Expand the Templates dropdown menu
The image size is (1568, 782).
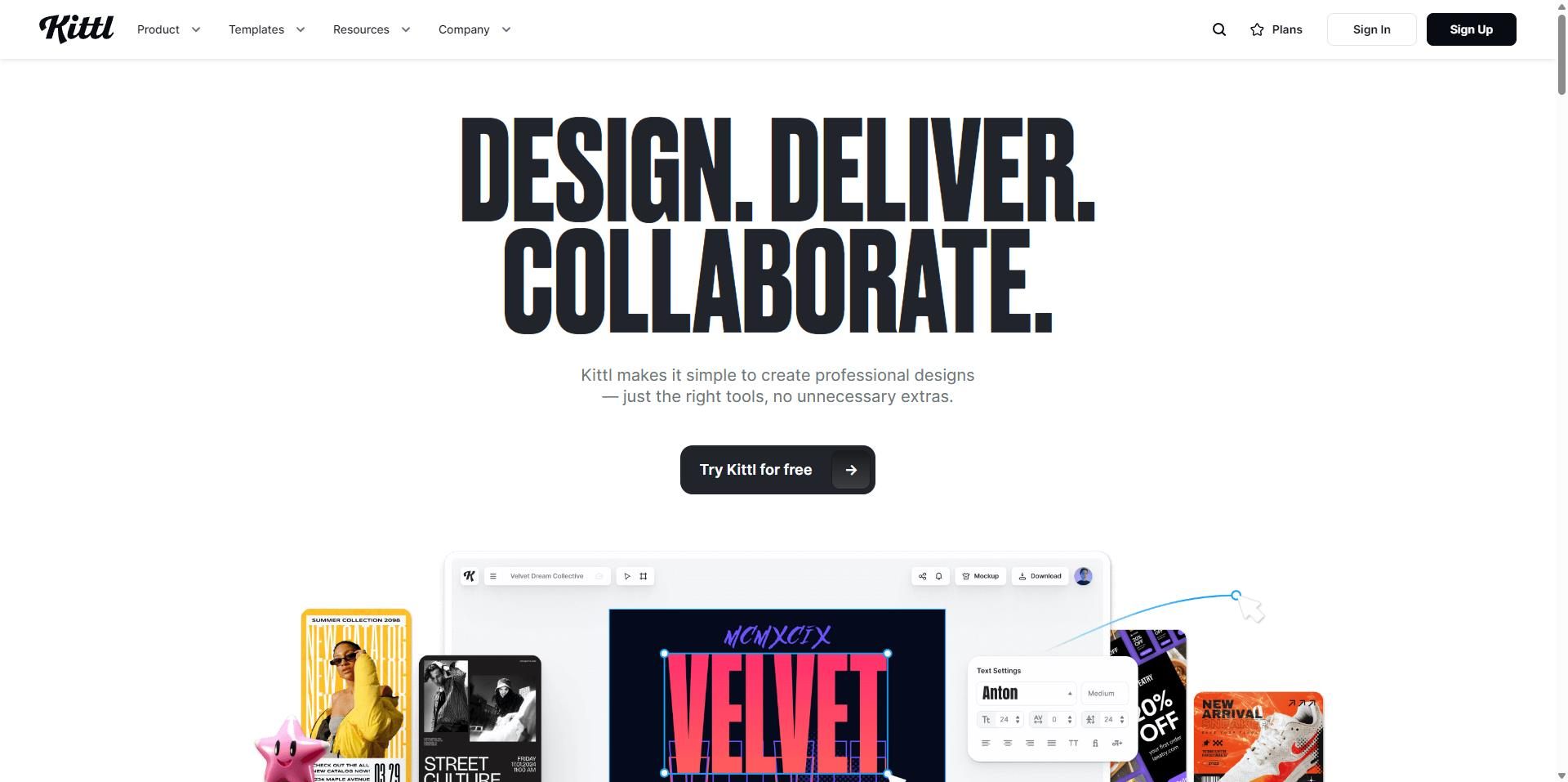(267, 29)
